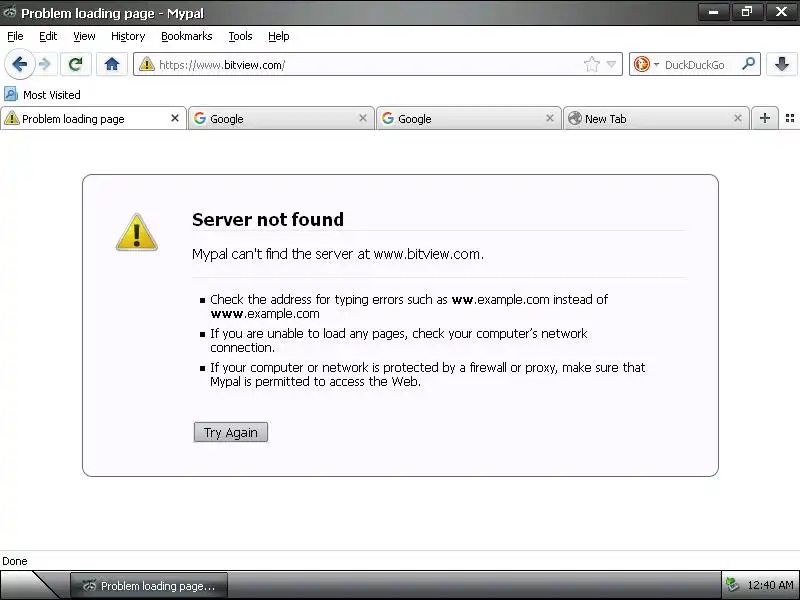Go back with the back arrow button
The image size is (800, 600).
tap(19, 64)
